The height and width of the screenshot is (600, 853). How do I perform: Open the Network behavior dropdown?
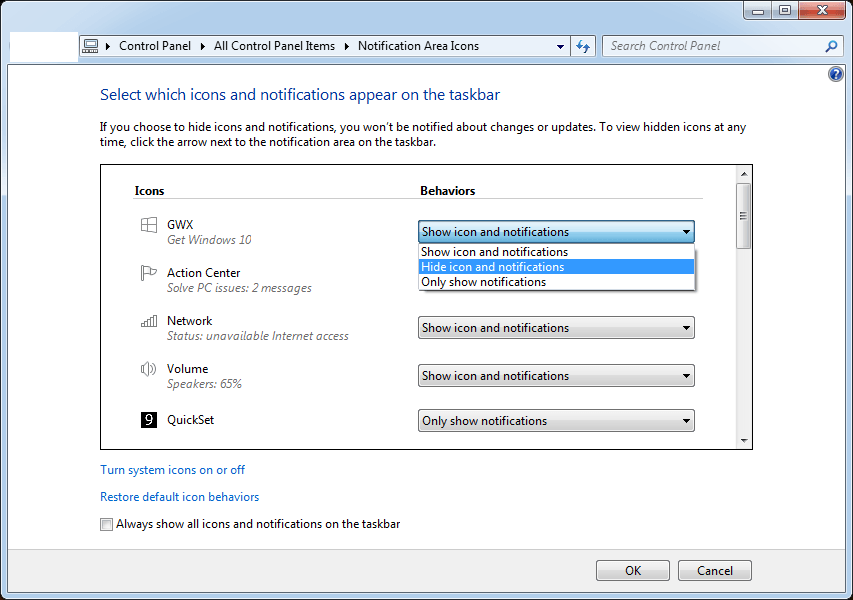point(686,327)
